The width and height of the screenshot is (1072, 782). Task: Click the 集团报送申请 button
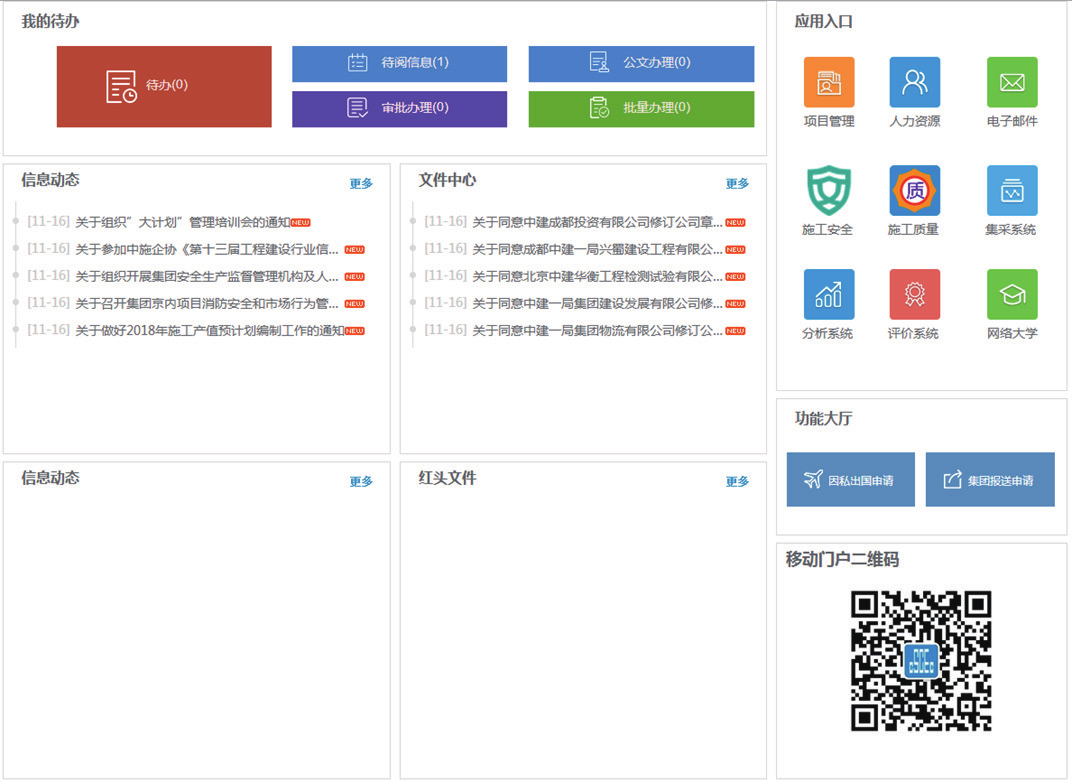pos(989,480)
